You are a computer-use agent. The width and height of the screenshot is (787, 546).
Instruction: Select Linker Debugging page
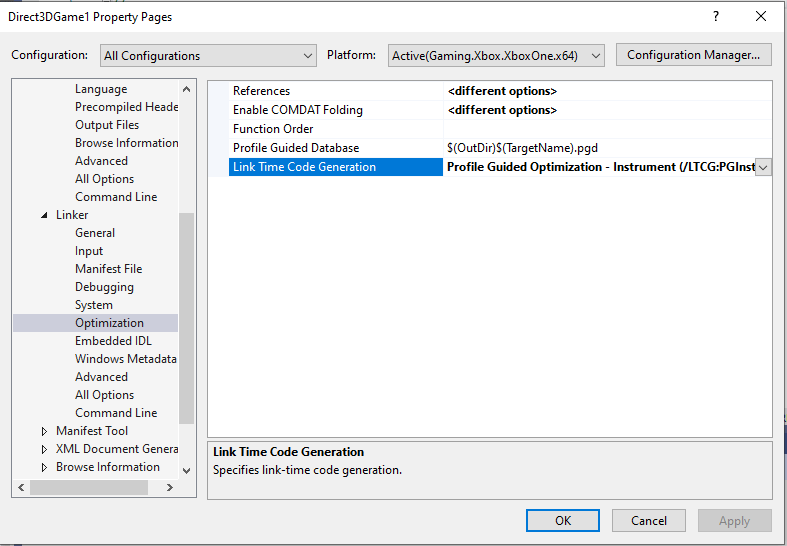pos(104,287)
